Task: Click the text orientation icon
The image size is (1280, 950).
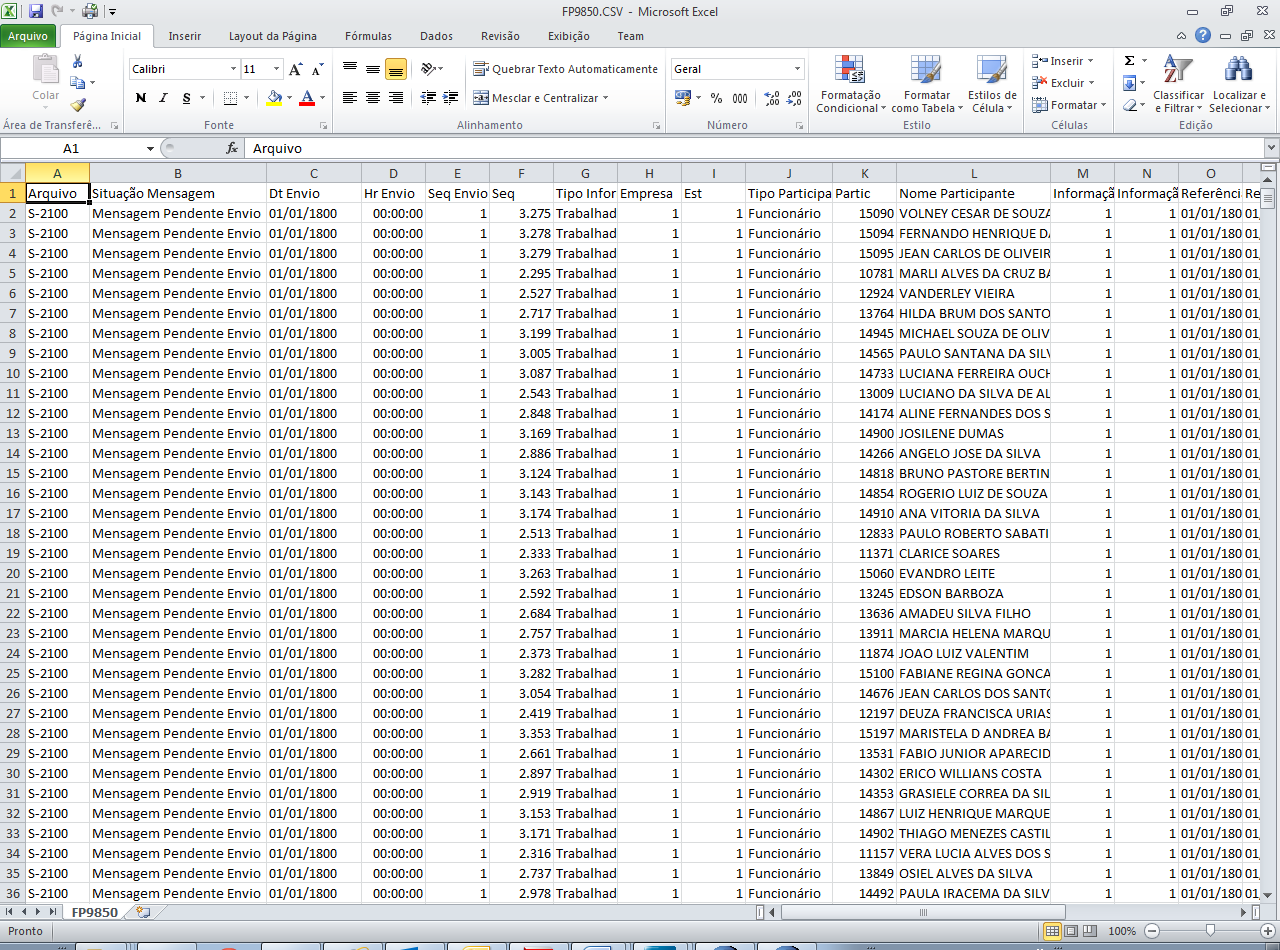Action: click(x=428, y=69)
